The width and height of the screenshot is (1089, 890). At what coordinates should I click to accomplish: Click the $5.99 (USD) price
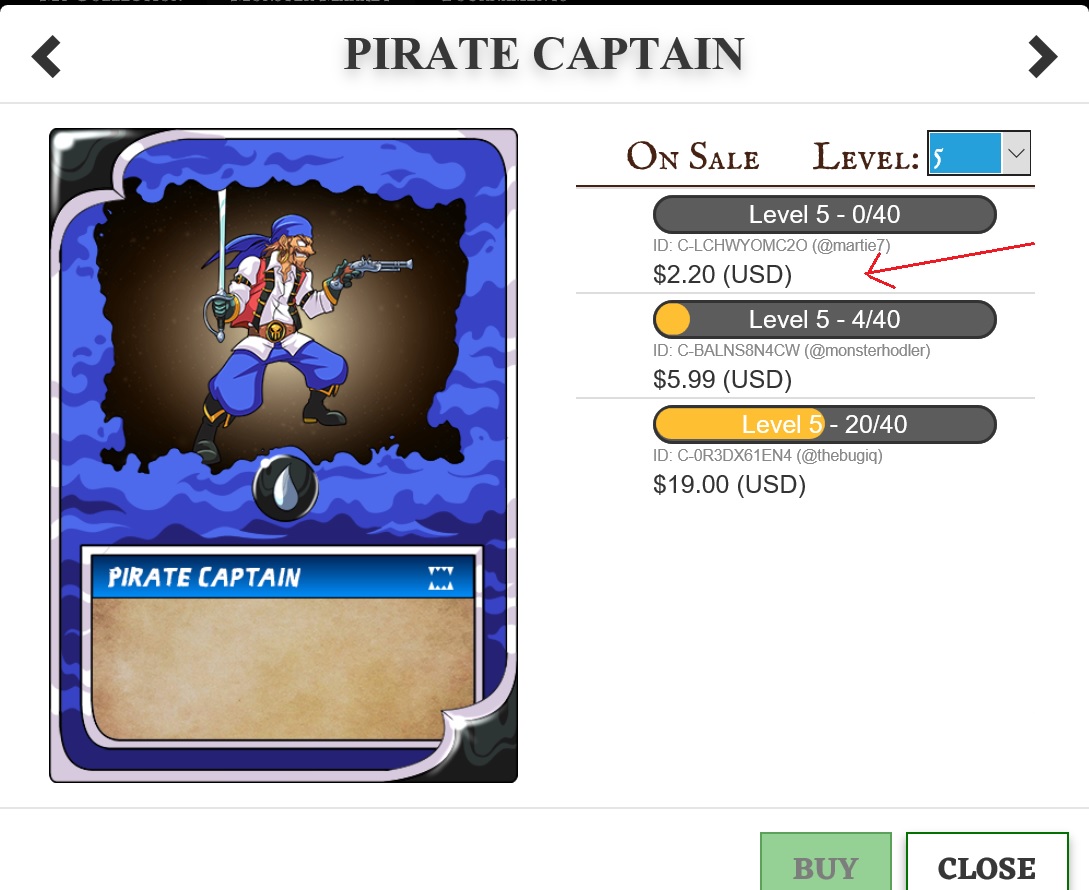point(722,379)
